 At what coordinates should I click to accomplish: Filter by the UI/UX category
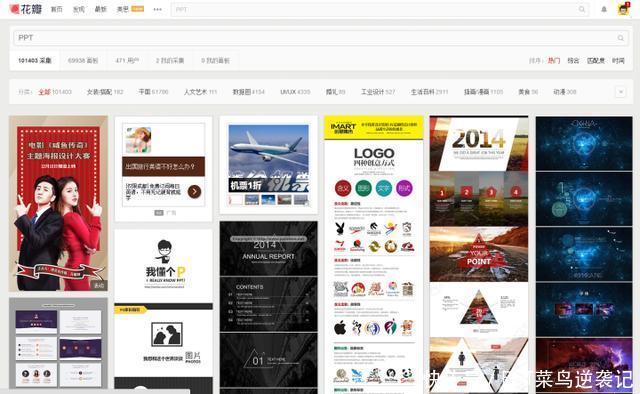pyautogui.click(x=295, y=92)
